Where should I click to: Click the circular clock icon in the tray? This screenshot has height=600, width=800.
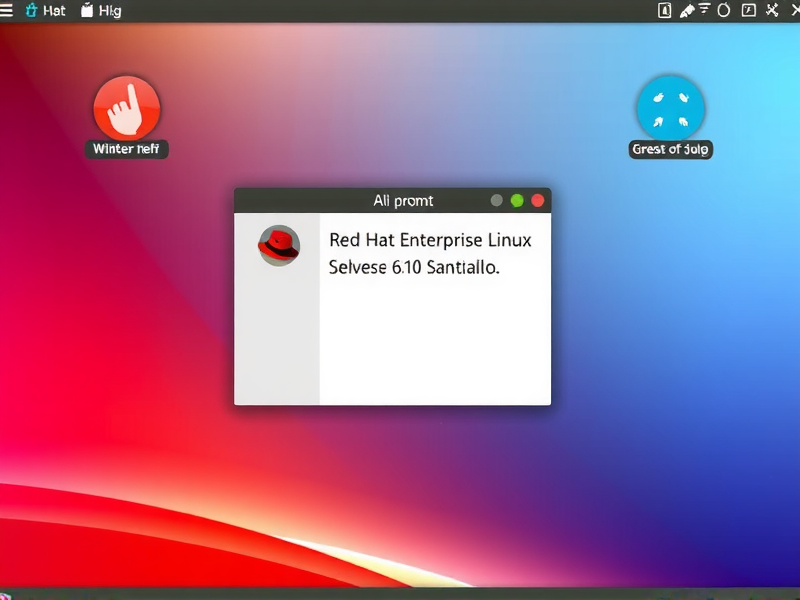coord(725,11)
